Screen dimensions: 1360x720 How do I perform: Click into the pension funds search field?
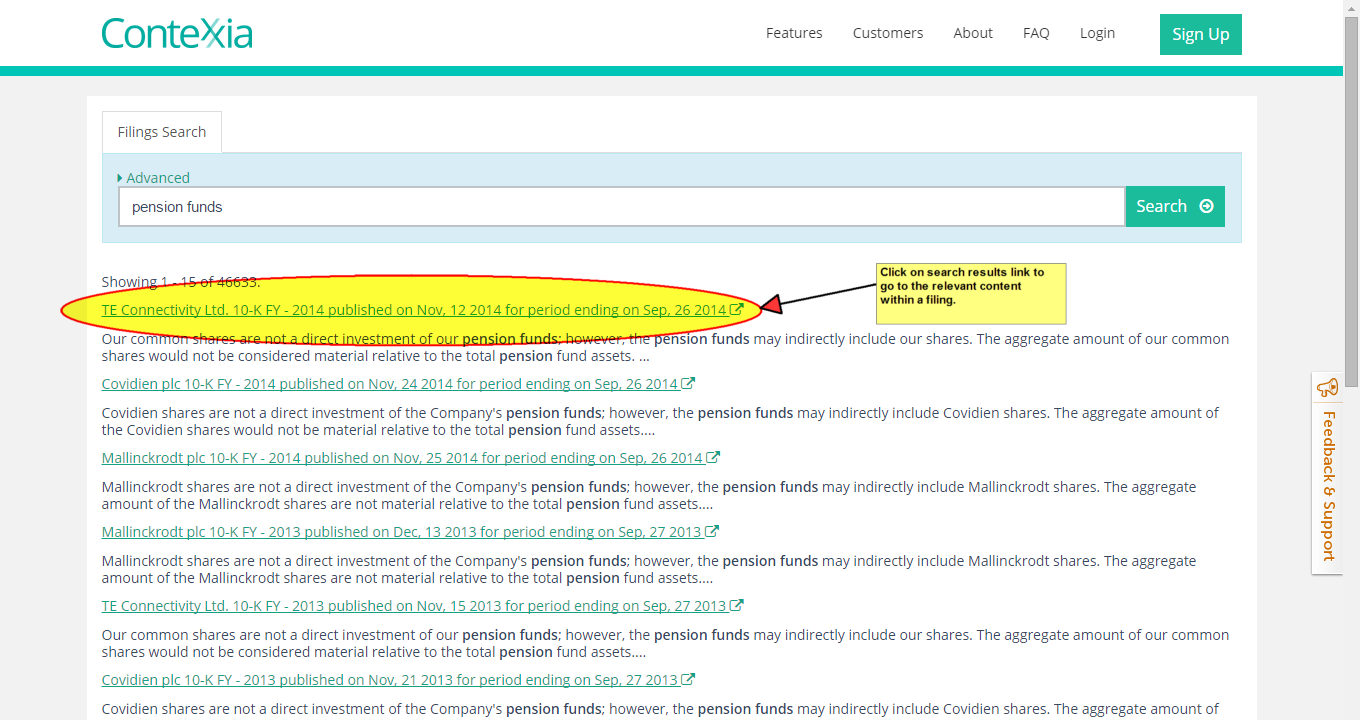click(622, 207)
